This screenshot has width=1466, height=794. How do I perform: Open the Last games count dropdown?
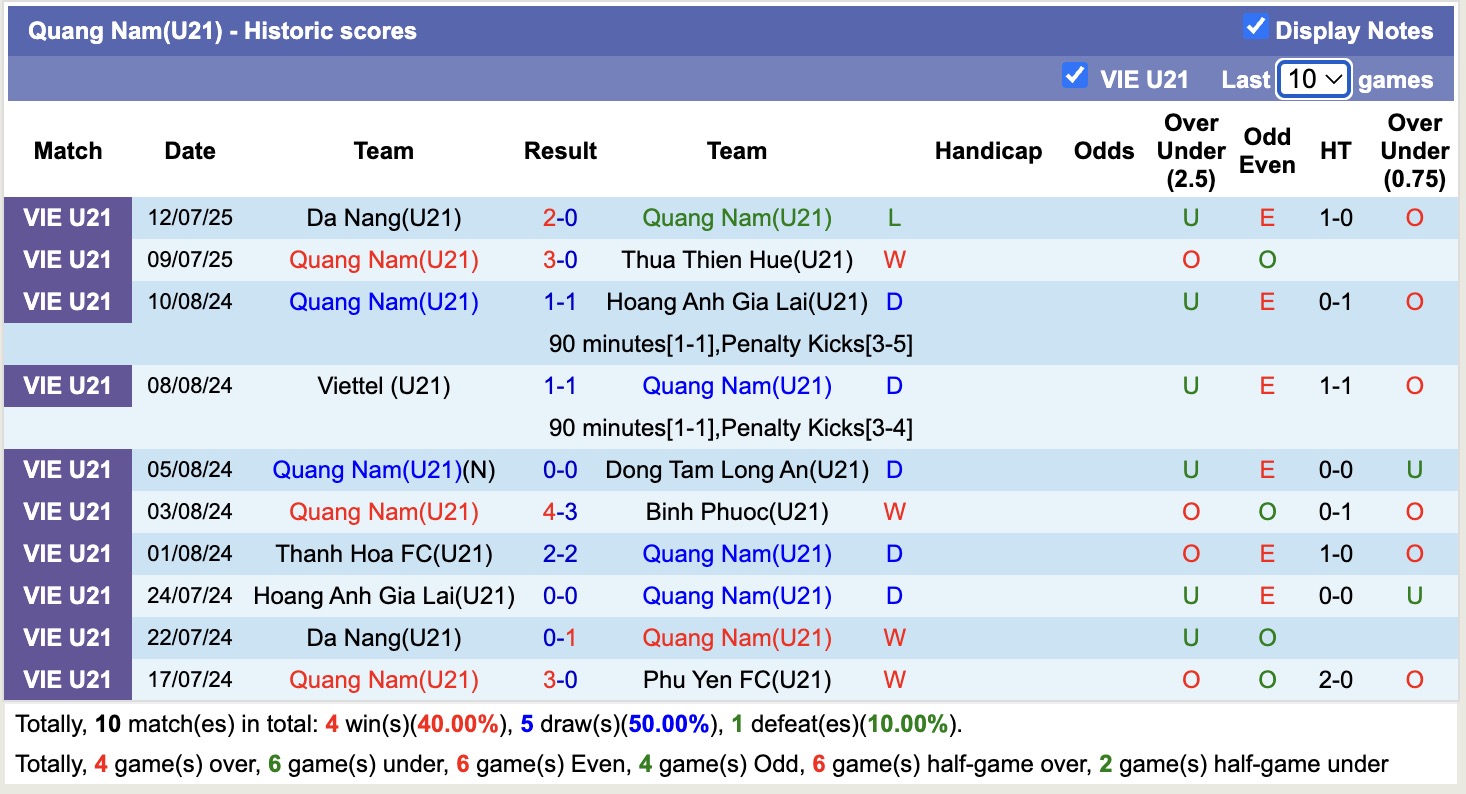[x=1313, y=78]
